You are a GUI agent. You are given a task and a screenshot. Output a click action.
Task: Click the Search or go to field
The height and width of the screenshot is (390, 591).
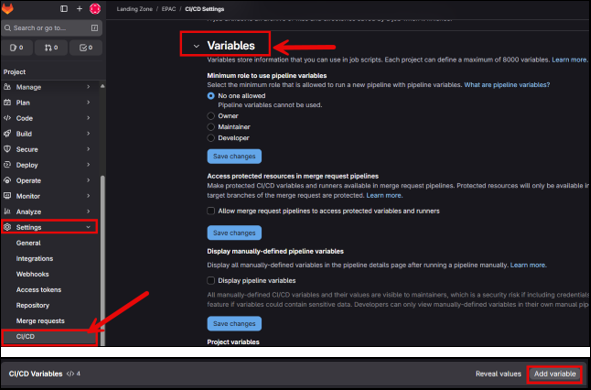coord(52,28)
